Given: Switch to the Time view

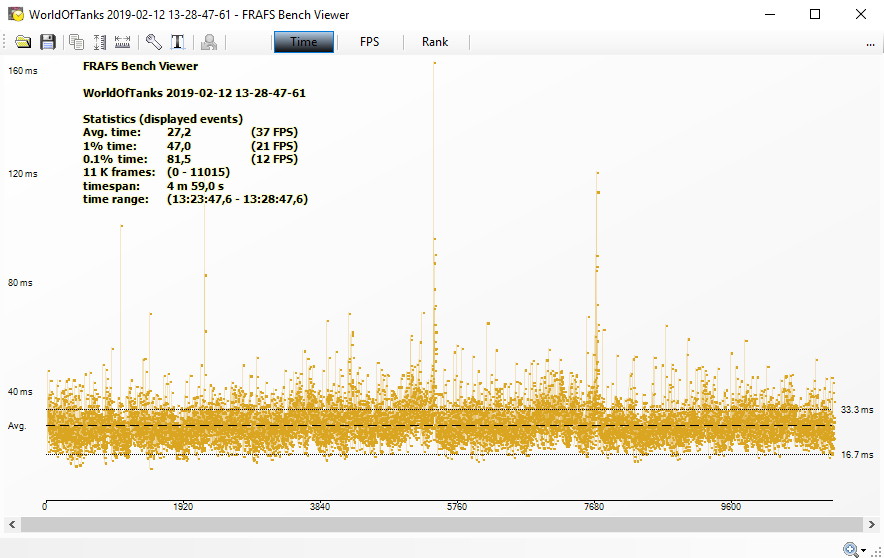Looking at the screenshot, I should 303,42.
